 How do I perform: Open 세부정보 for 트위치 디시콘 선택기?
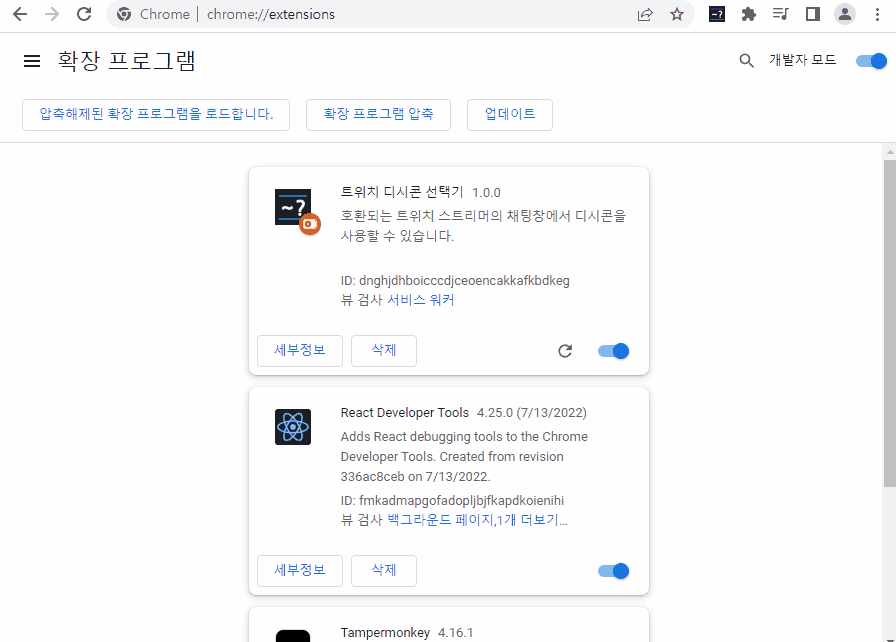(x=300, y=351)
